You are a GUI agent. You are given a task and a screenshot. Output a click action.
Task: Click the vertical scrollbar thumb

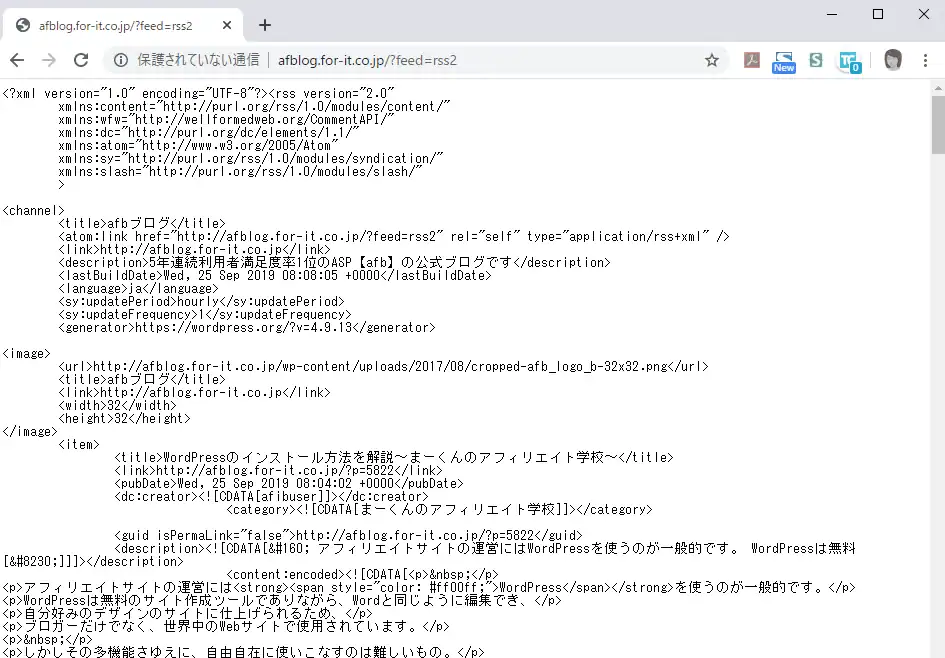pyautogui.click(x=938, y=124)
